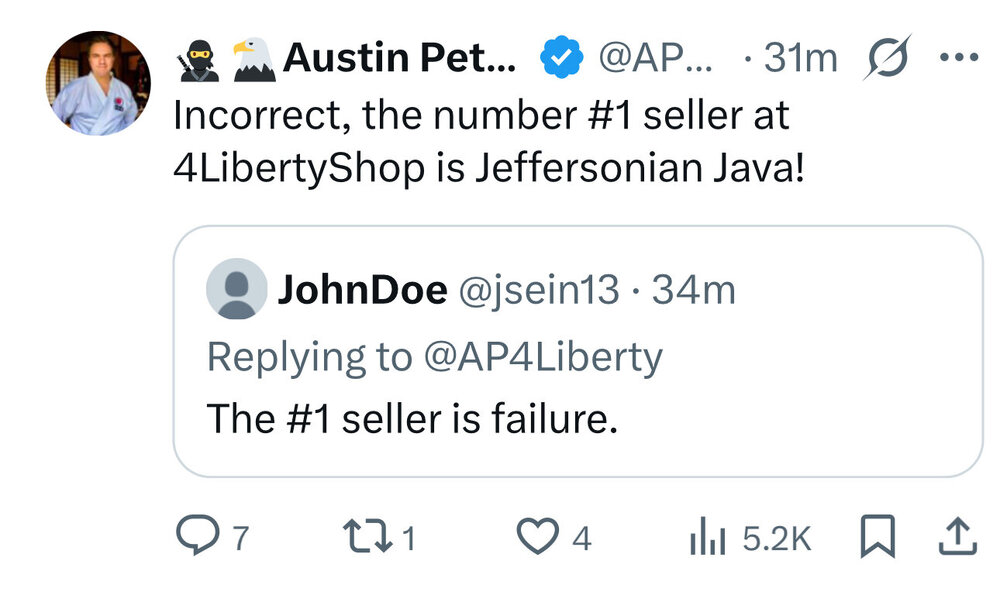The width and height of the screenshot is (1000, 592).
Task: Tap the share upload icon
Action: [955, 539]
